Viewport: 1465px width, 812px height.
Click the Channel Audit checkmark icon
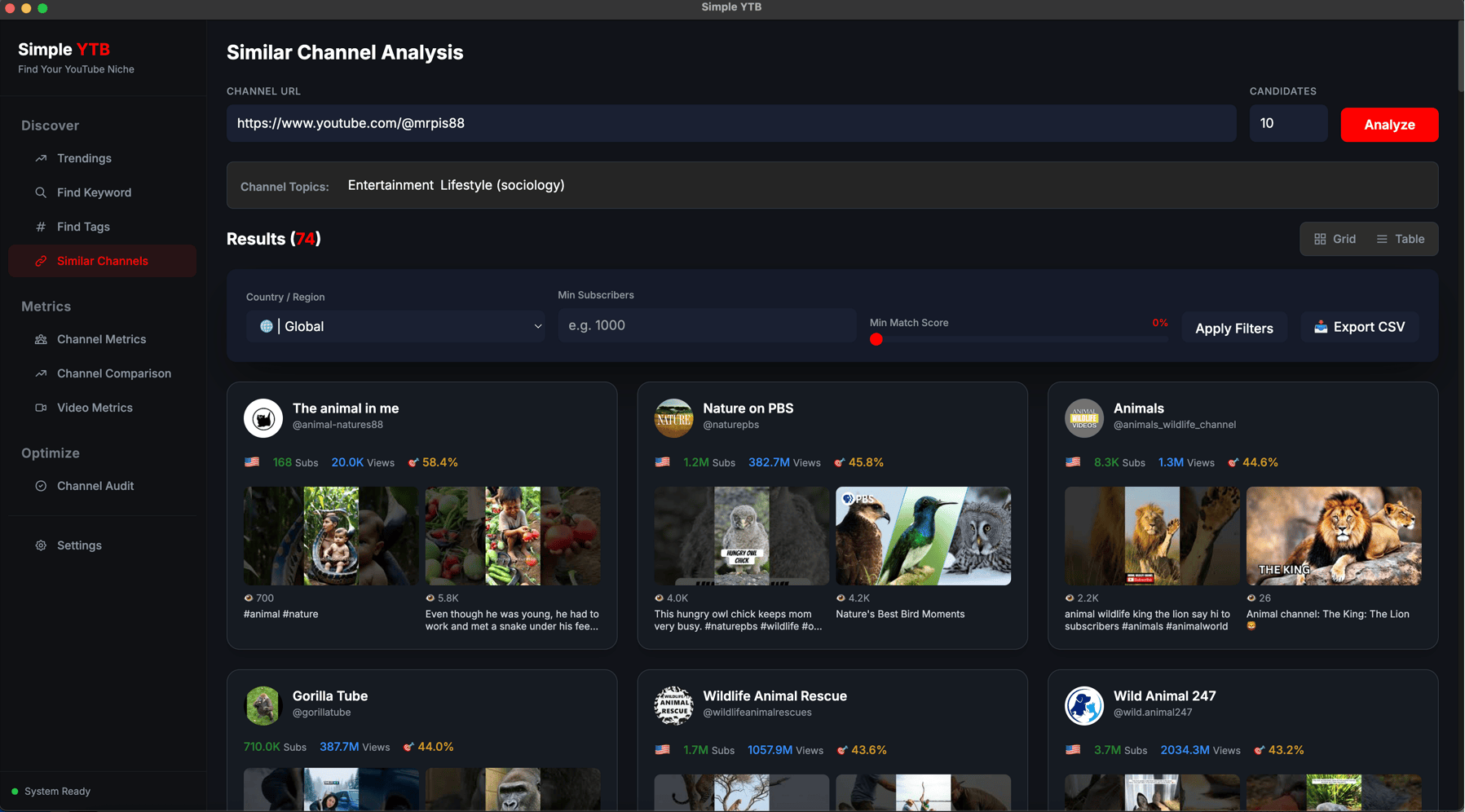(41, 486)
